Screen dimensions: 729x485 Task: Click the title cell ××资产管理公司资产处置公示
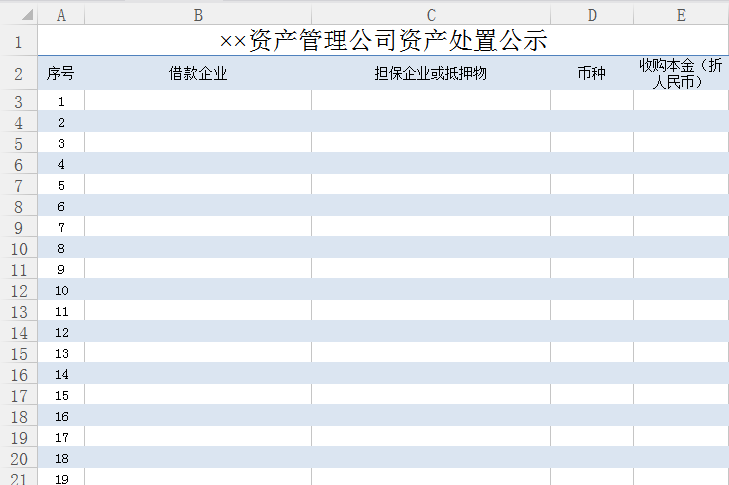(x=383, y=41)
